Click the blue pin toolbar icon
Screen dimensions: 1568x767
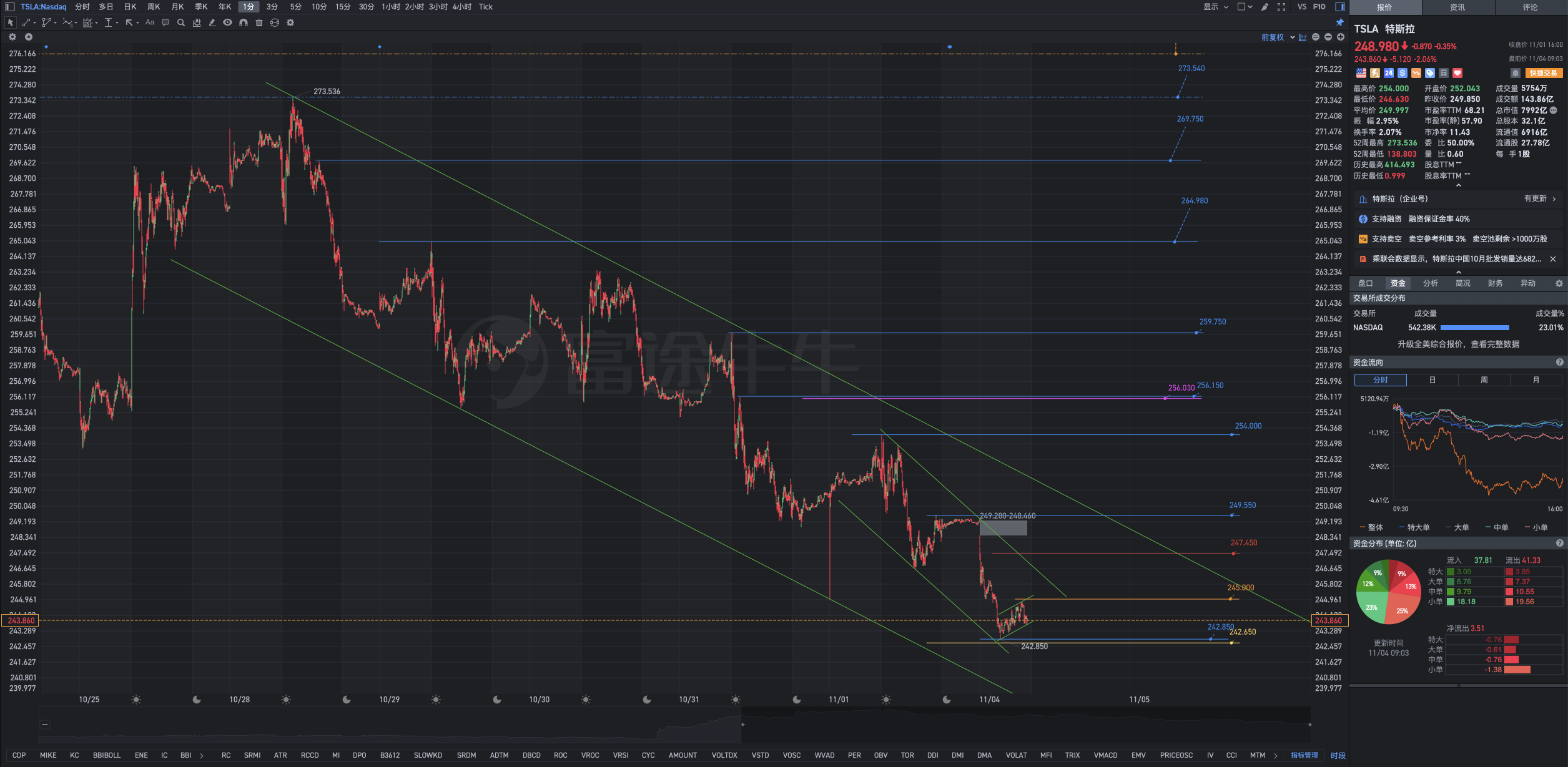tap(1339, 22)
